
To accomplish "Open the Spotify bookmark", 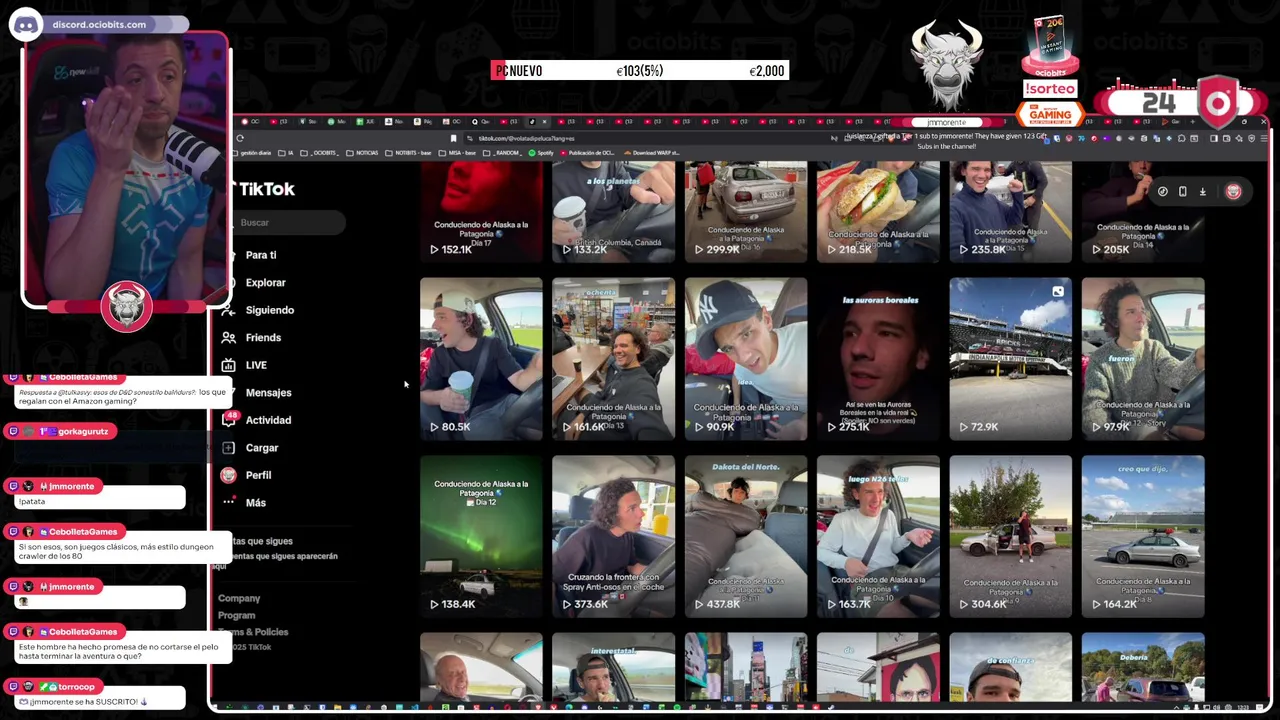I will 541,153.
